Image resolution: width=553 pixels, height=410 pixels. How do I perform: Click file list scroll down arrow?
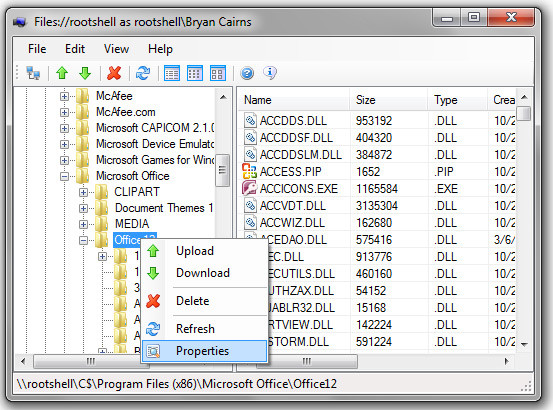524,344
